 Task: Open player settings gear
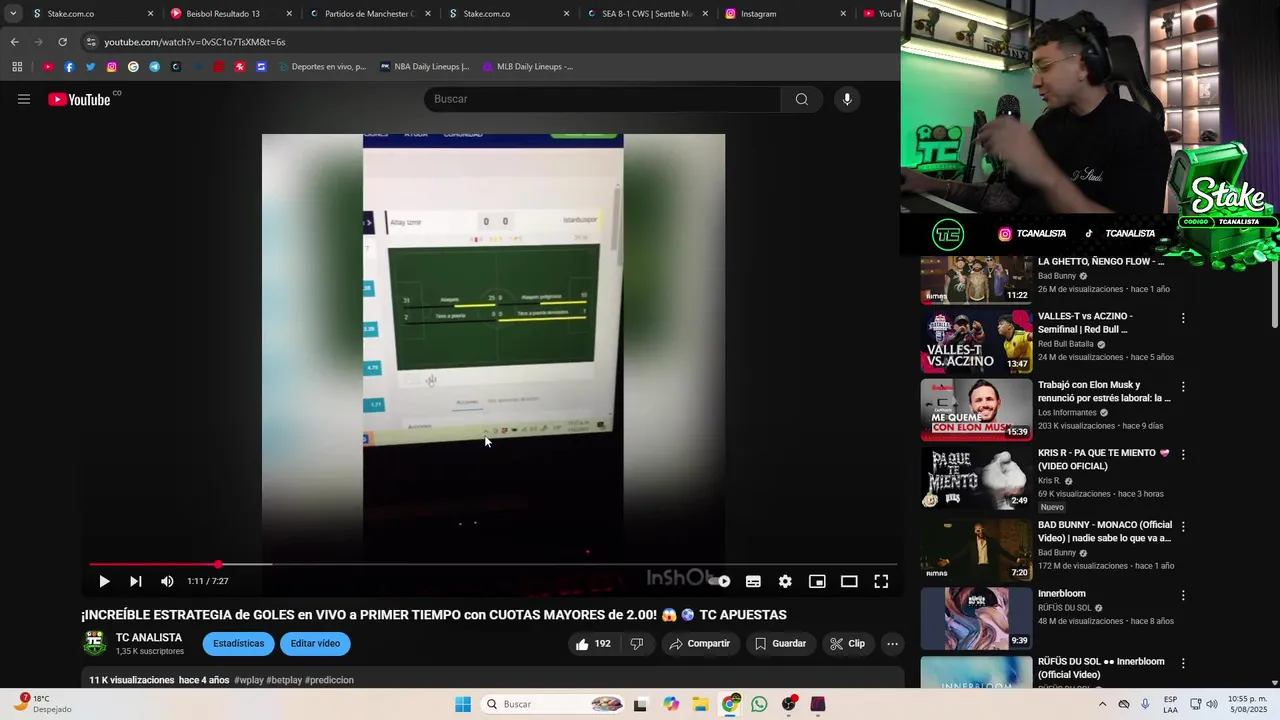[x=785, y=581]
